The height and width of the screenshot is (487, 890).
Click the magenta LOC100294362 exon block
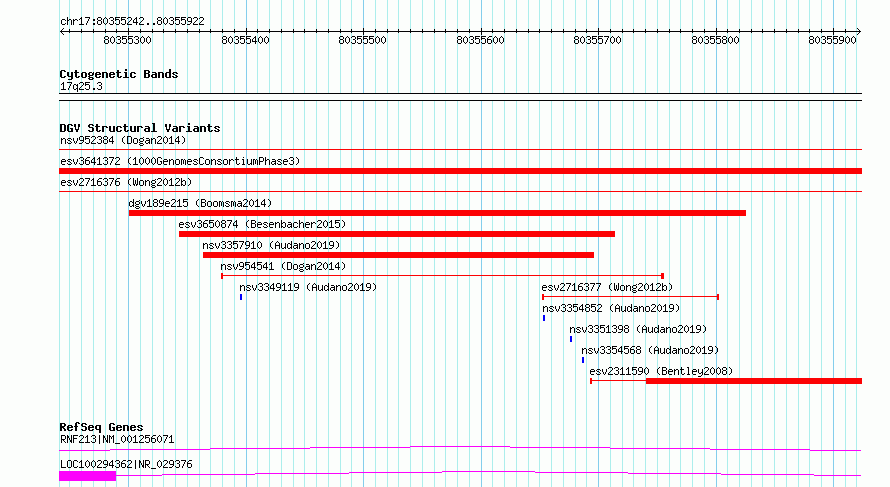tap(87, 476)
